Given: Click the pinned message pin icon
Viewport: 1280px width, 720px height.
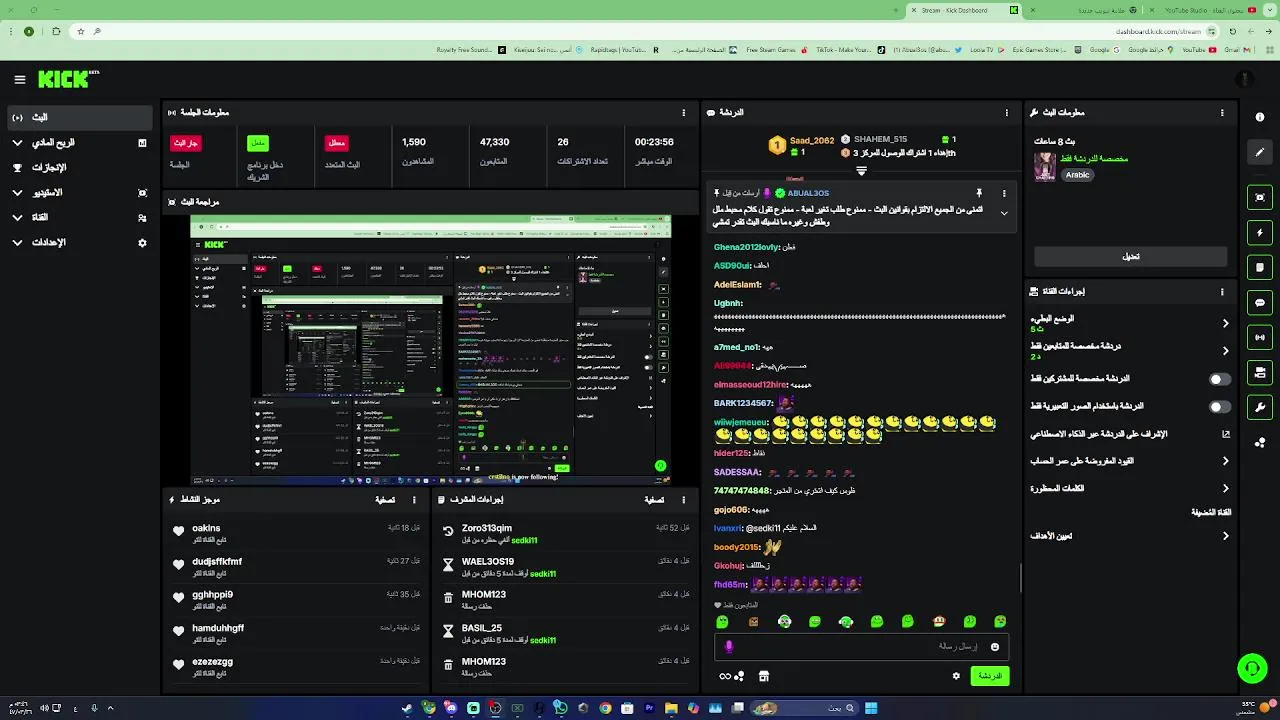Looking at the screenshot, I should click(x=979, y=193).
